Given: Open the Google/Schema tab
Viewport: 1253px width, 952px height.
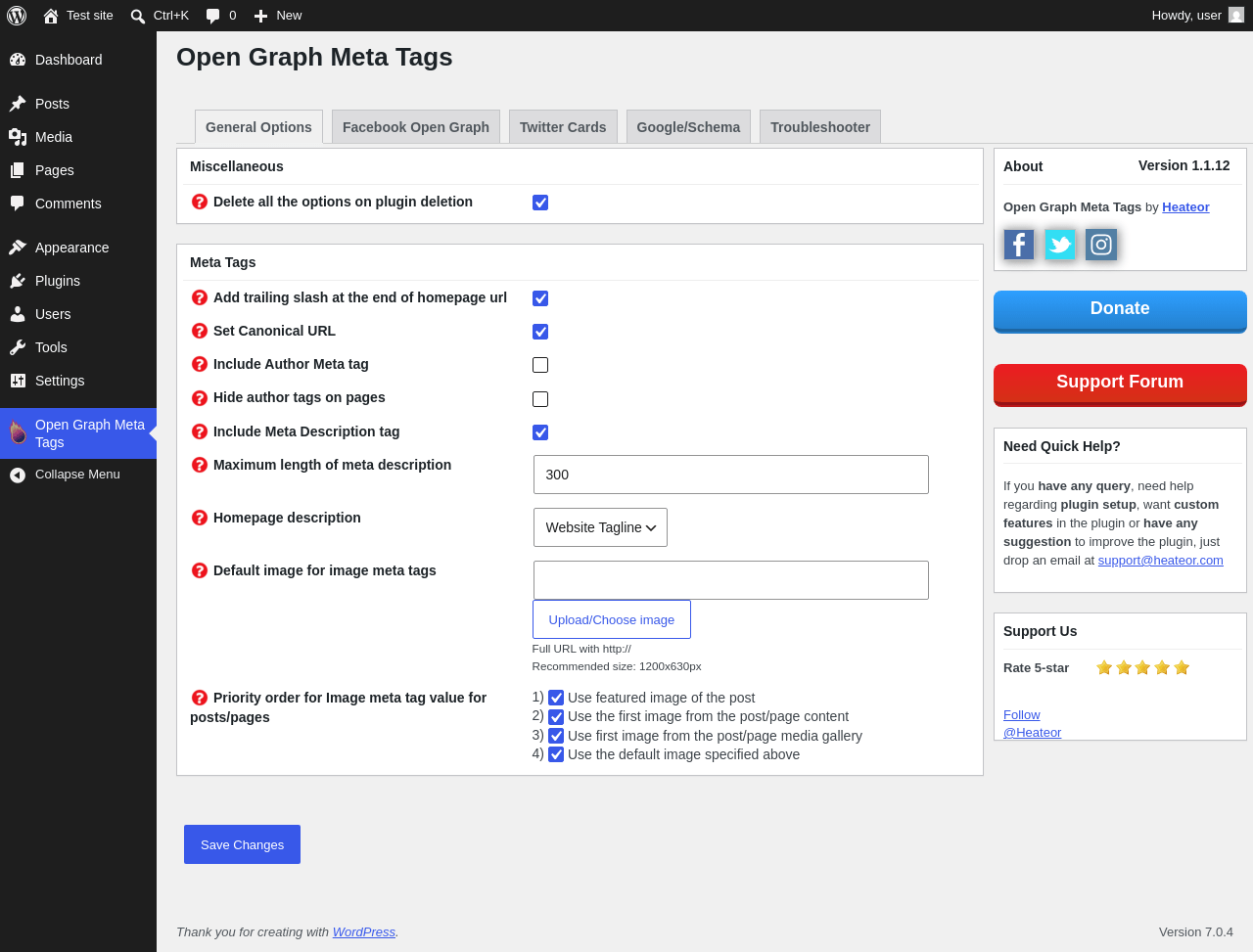Looking at the screenshot, I should click(x=688, y=127).
